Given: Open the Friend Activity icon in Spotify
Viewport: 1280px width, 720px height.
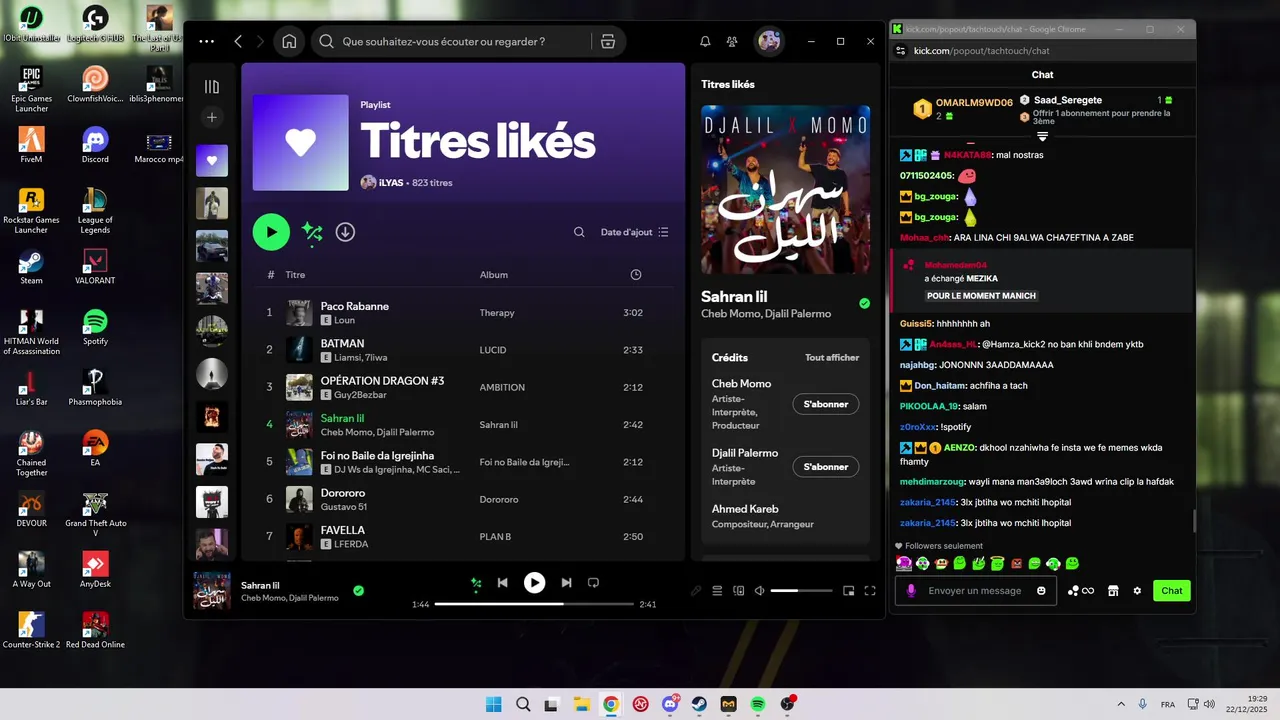Looking at the screenshot, I should tap(732, 42).
